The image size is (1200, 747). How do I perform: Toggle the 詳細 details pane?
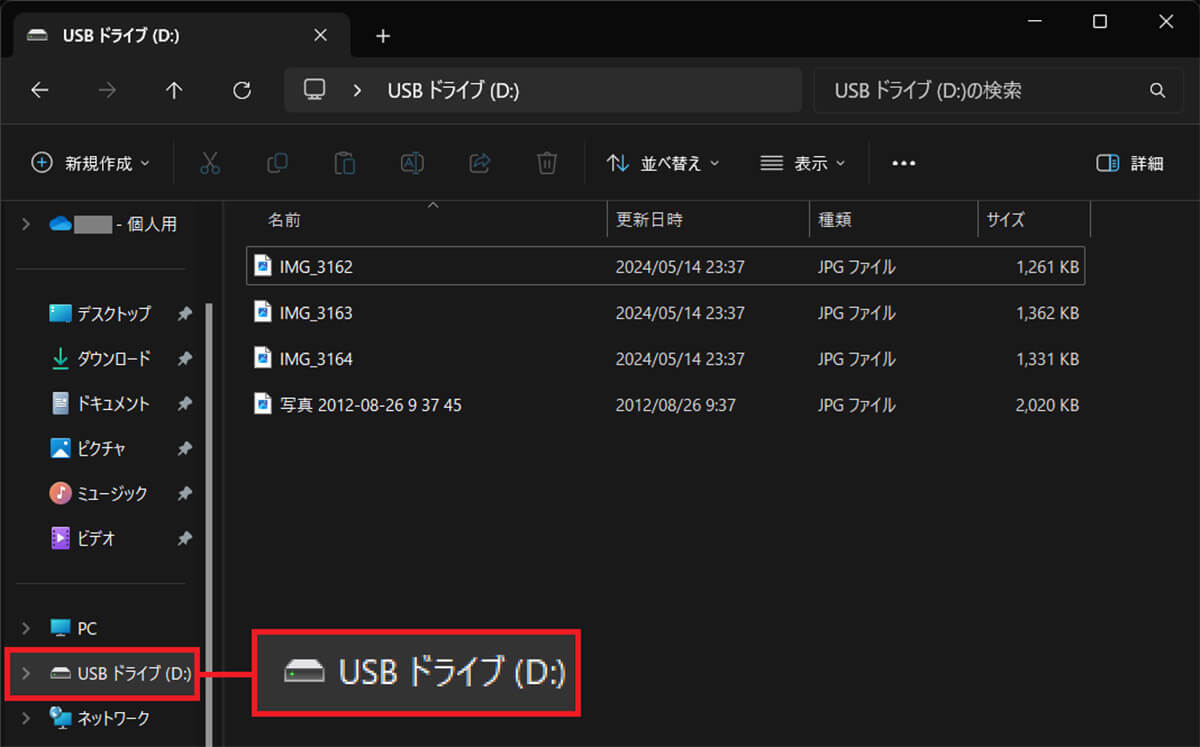[x=1130, y=163]
